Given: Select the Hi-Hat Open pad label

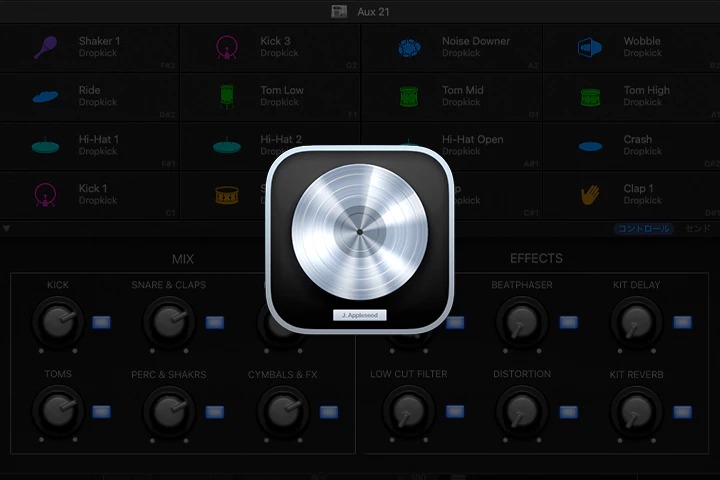Looking at the screenshot, I should [472, 139].
